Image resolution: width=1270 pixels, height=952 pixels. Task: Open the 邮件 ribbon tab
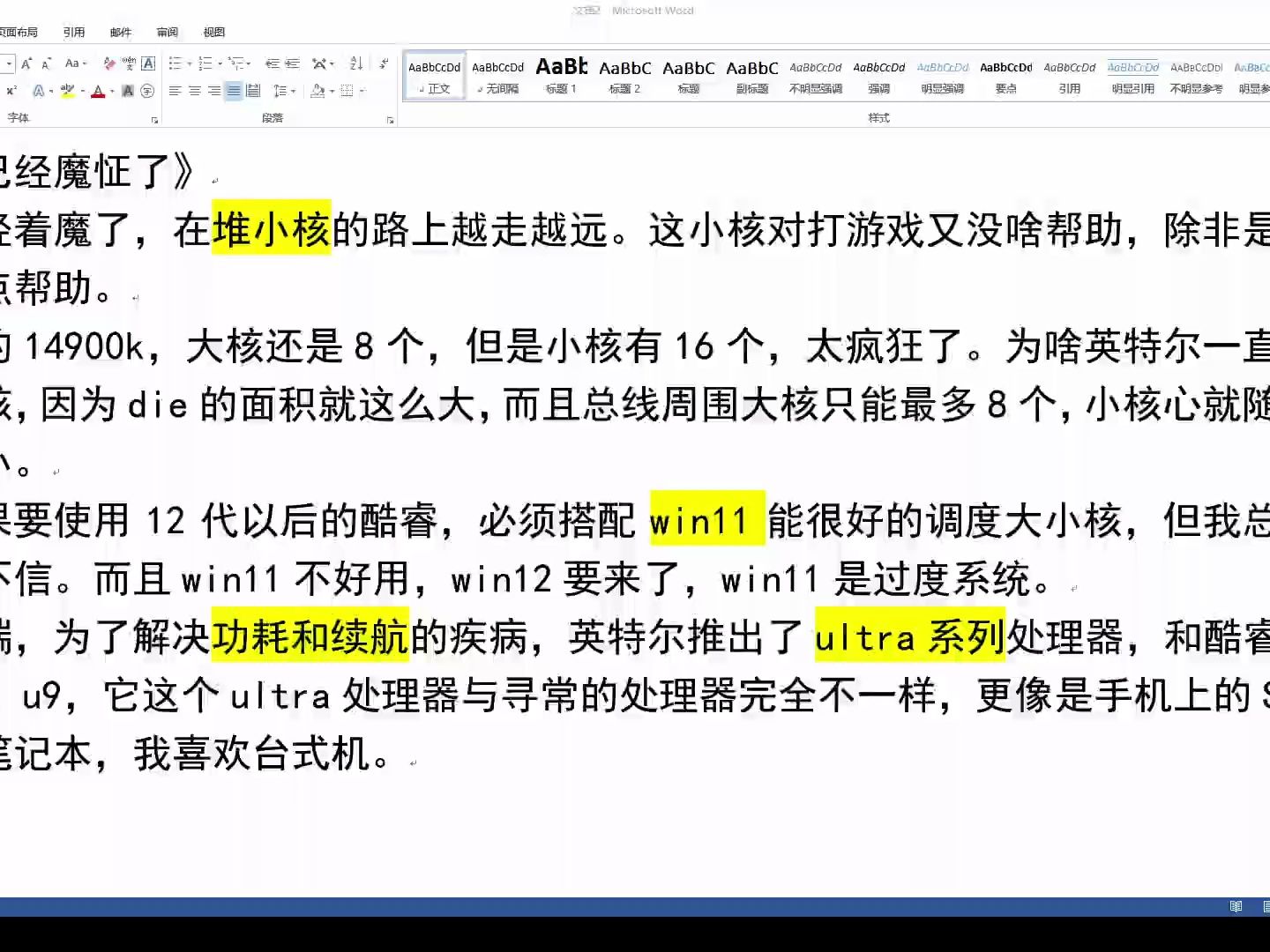point(121,32)
